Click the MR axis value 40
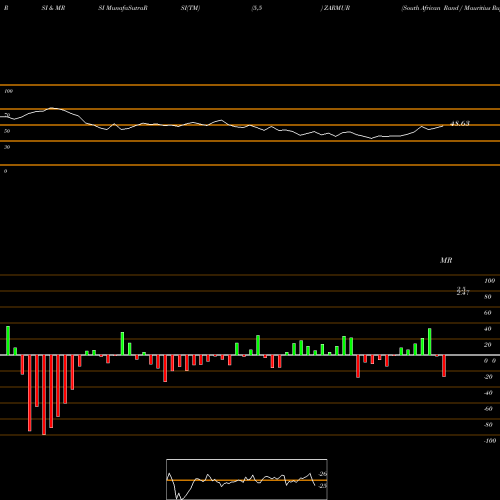Screen dimensions: 500x500 (x=488, y=329)
